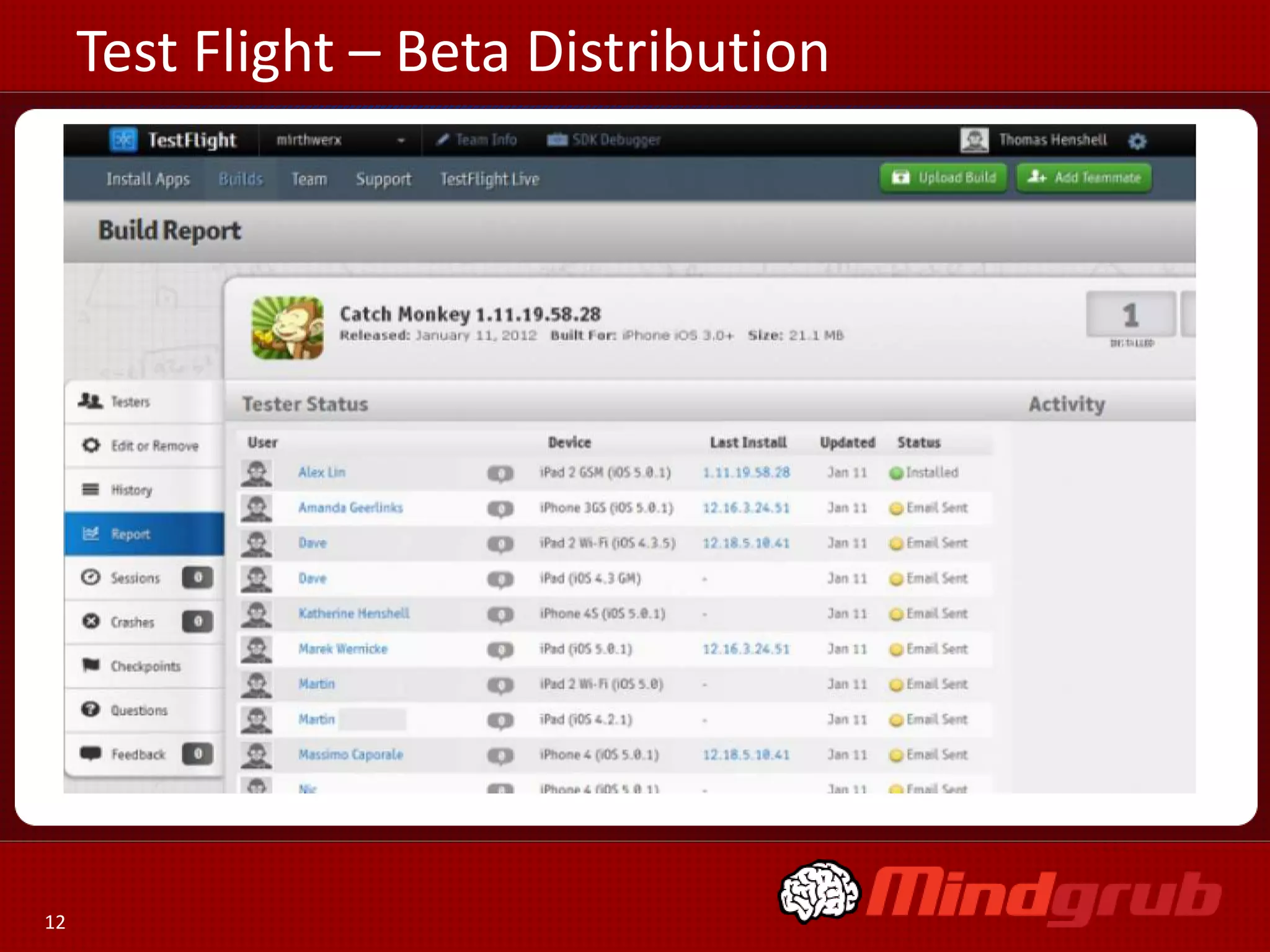Open the settings gear icon

[1137, 141]
